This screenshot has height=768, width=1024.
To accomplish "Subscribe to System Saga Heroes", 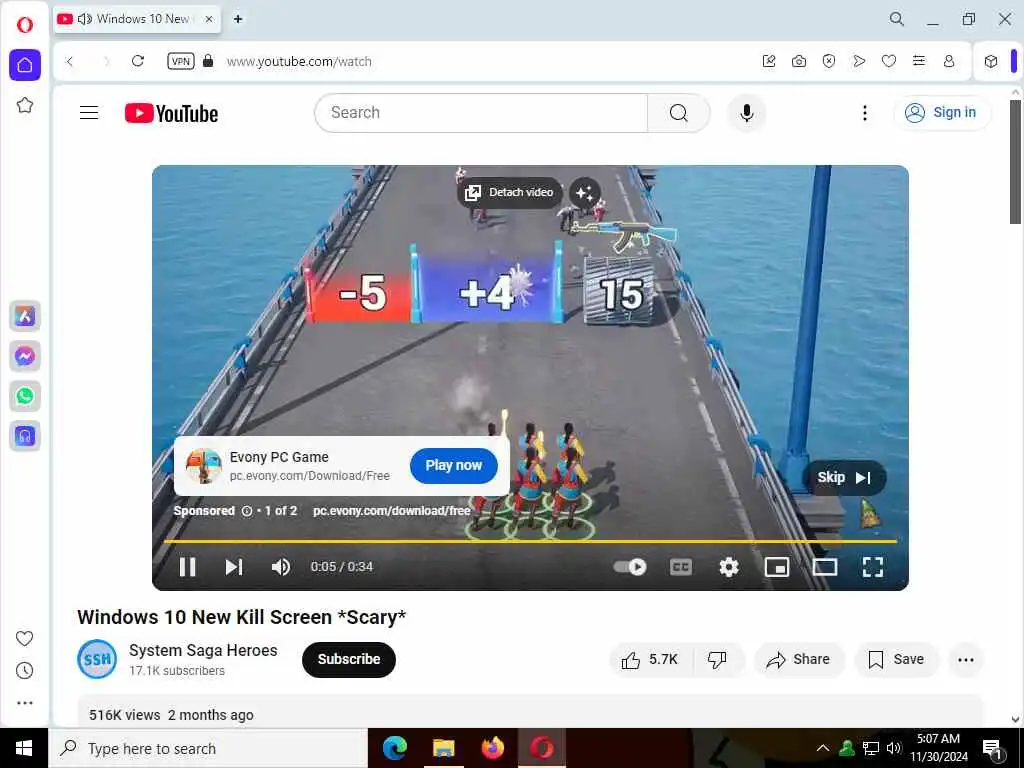I will 349,660.
